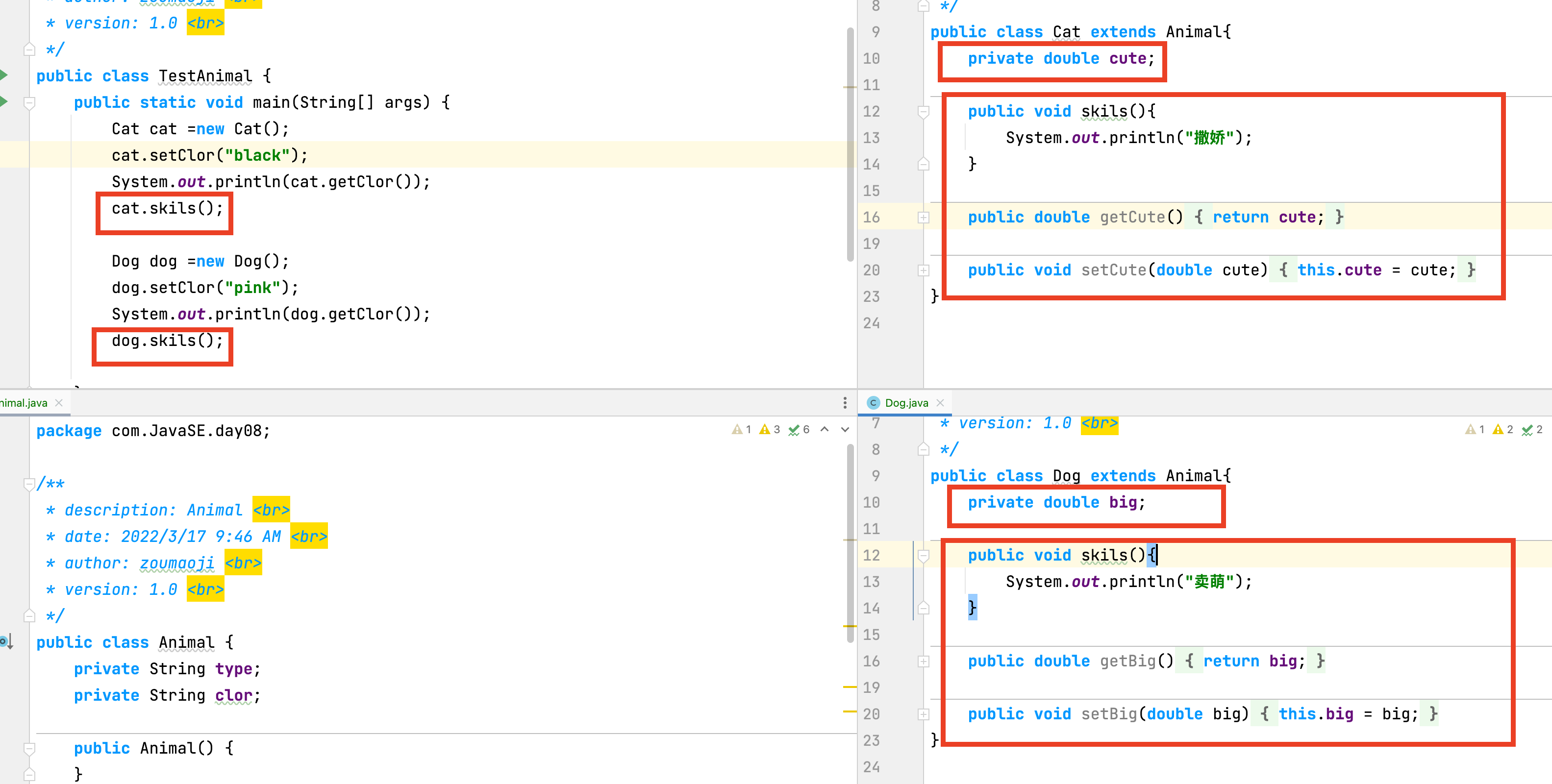Expand the folded getBig method in Dog

[923, 661]
